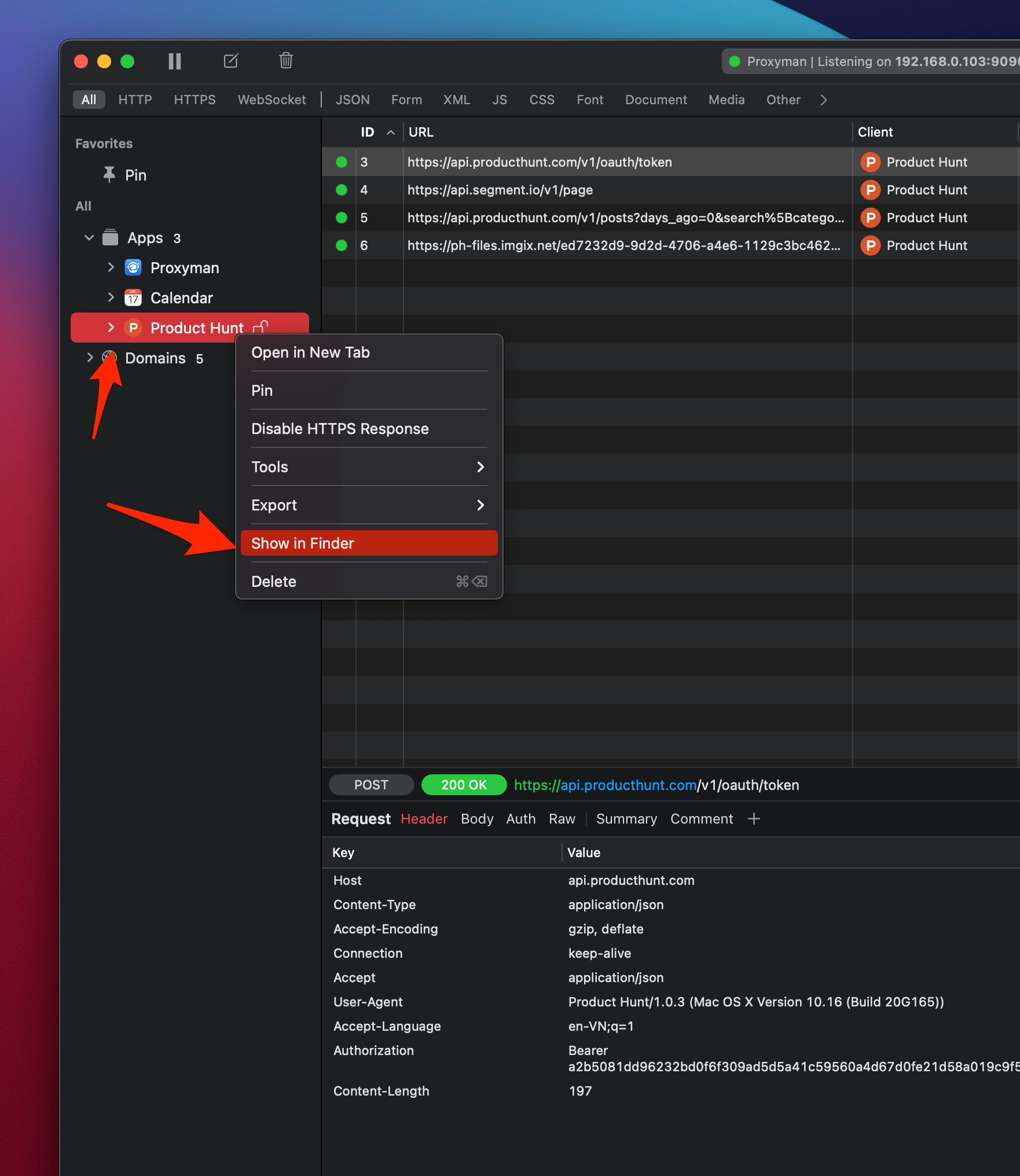Click green listening status dot in title bar
The image size is (1020, 1176).
coord(735,61)
